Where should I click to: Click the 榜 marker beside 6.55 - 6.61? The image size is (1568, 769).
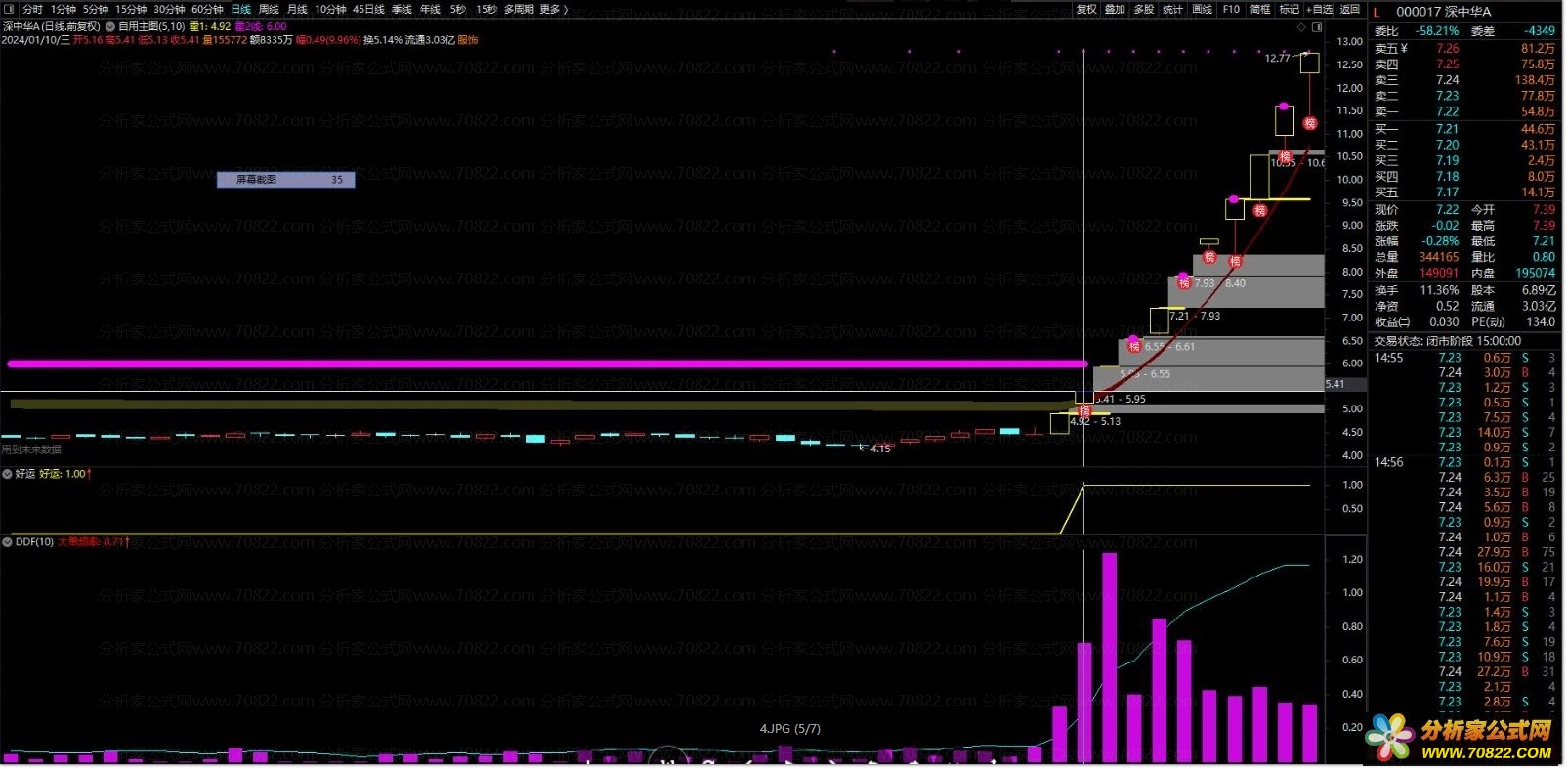click(1134, 346)
